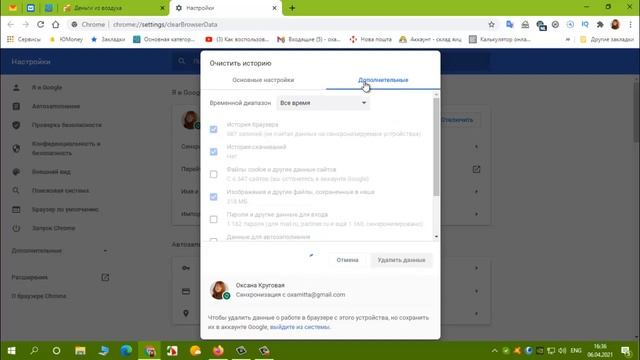Open the ЮMoney bookmark
Screen dimensions: 640x360
(x=66, y=39)
